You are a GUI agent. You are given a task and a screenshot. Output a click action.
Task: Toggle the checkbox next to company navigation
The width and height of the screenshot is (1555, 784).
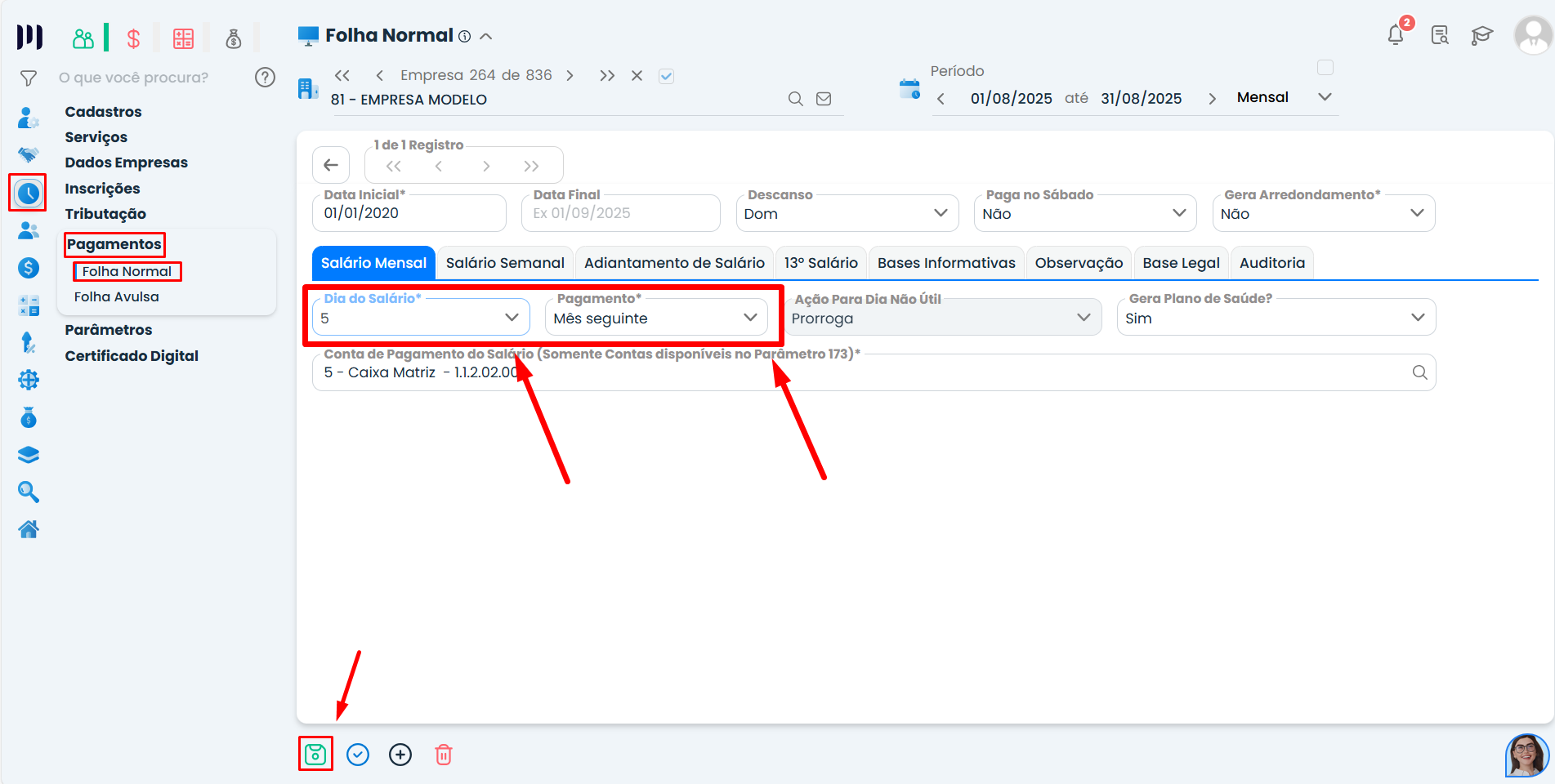pos(666,76)
